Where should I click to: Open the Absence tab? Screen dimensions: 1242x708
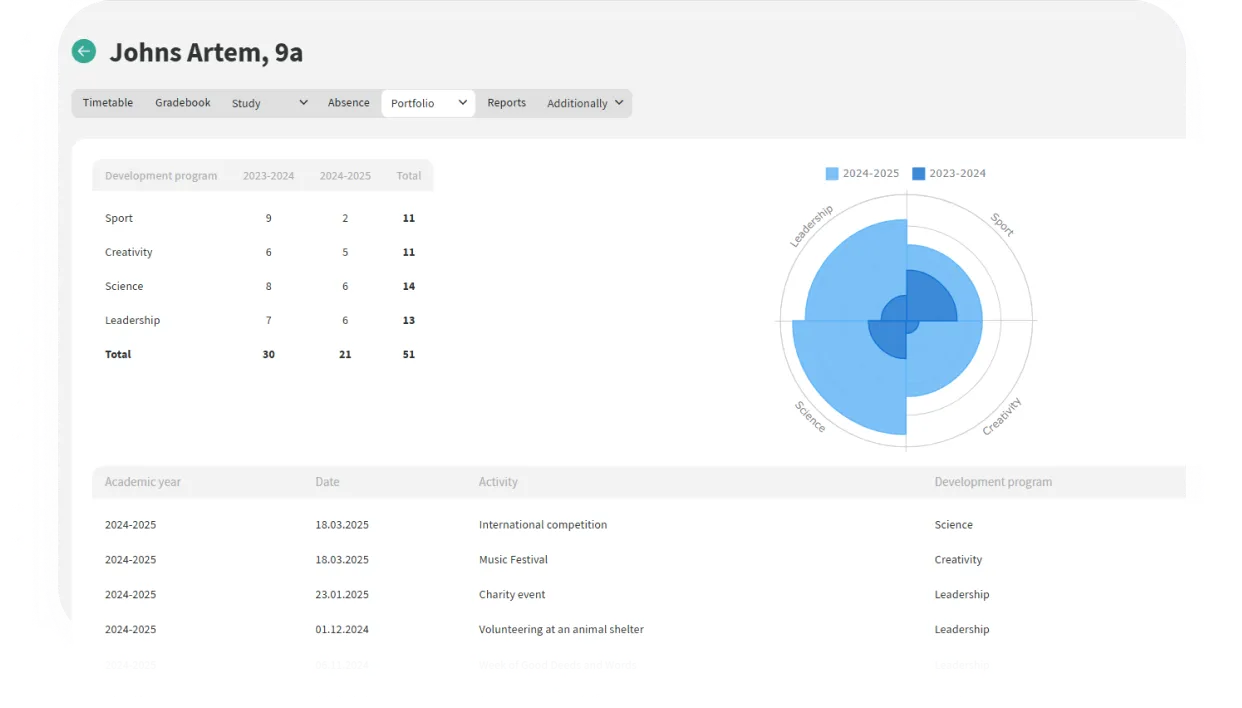click(x=349, y=103)
